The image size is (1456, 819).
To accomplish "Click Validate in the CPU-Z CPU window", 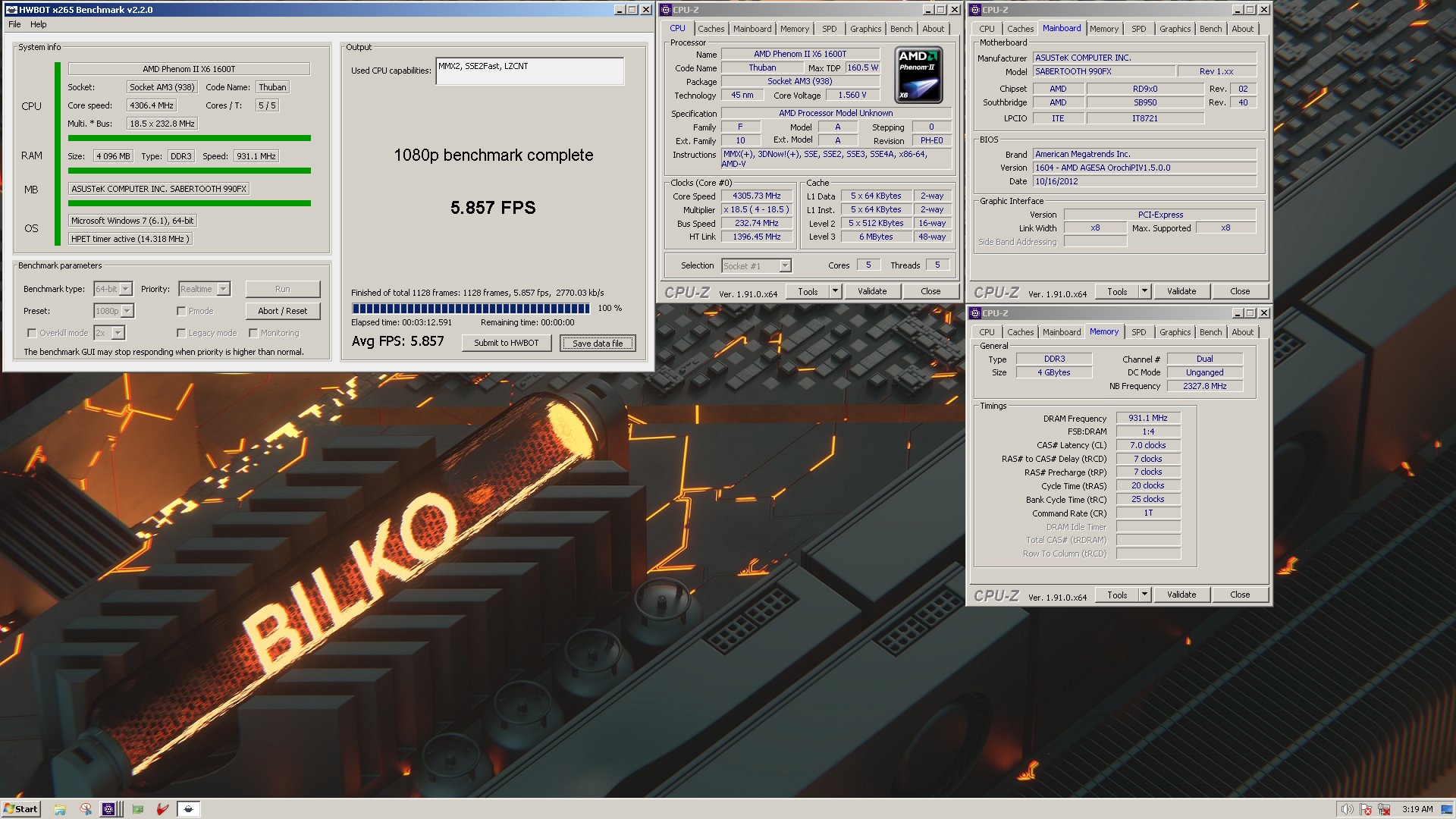I will click(872, 291).
